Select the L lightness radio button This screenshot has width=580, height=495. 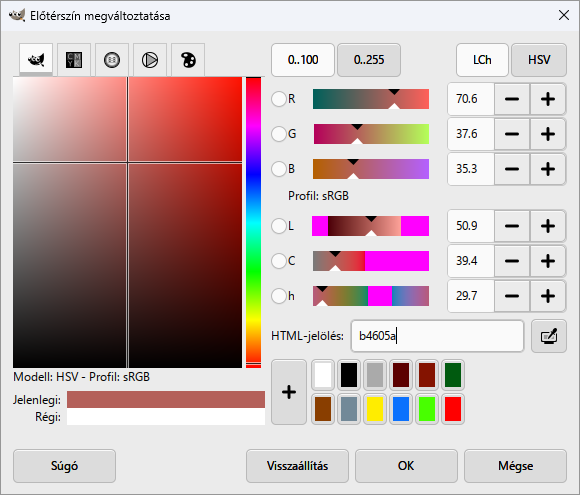tap(279, 226)
